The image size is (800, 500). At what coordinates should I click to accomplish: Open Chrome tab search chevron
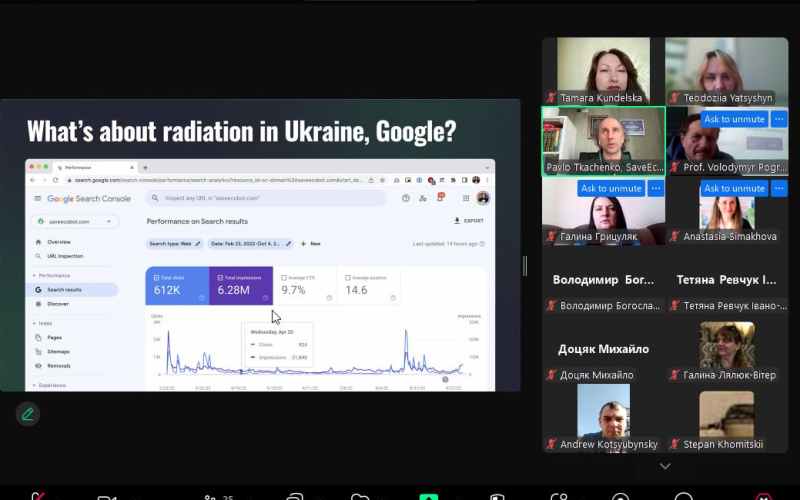[x=487, y=167]
